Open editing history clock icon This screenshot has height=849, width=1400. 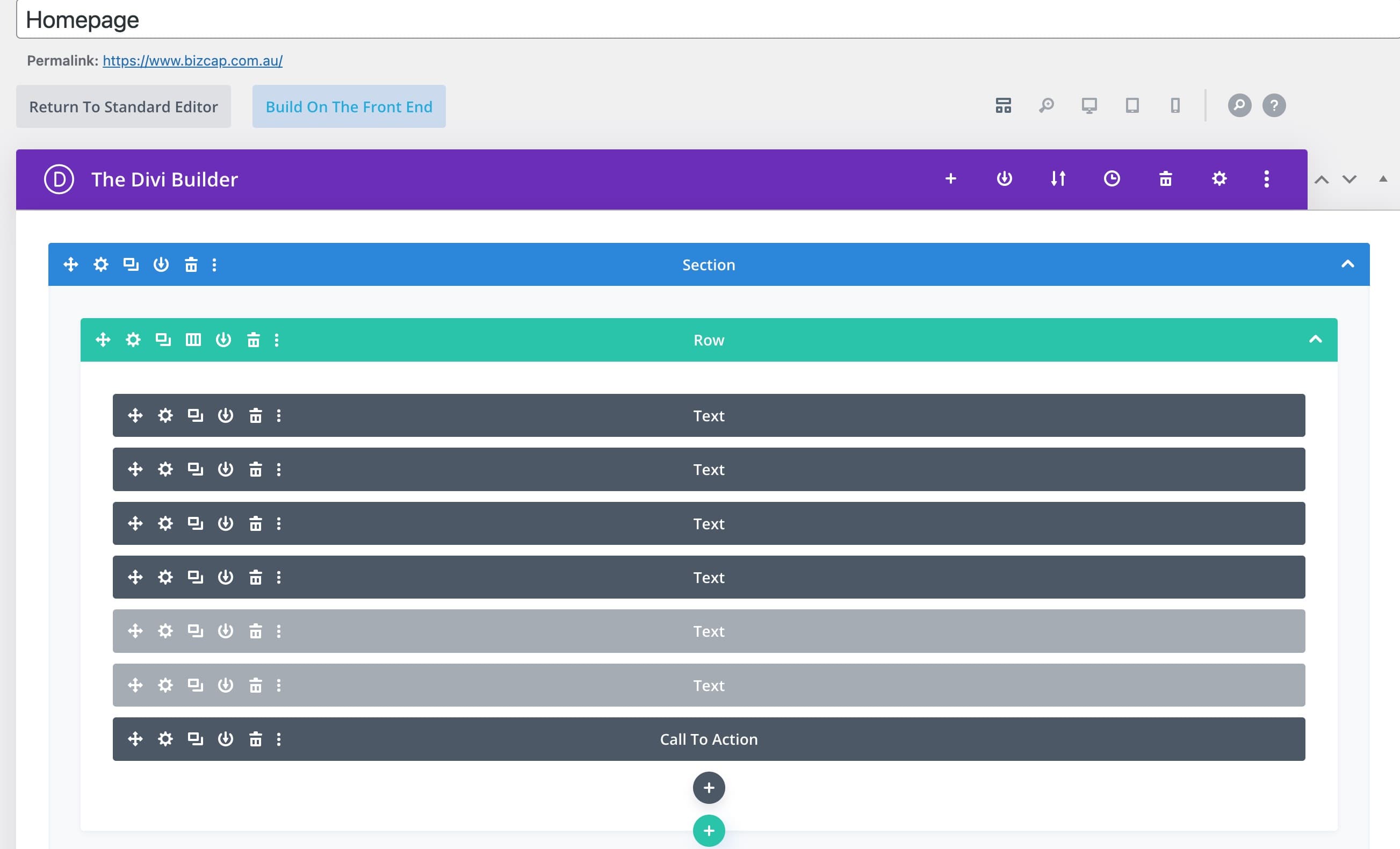1112,179
